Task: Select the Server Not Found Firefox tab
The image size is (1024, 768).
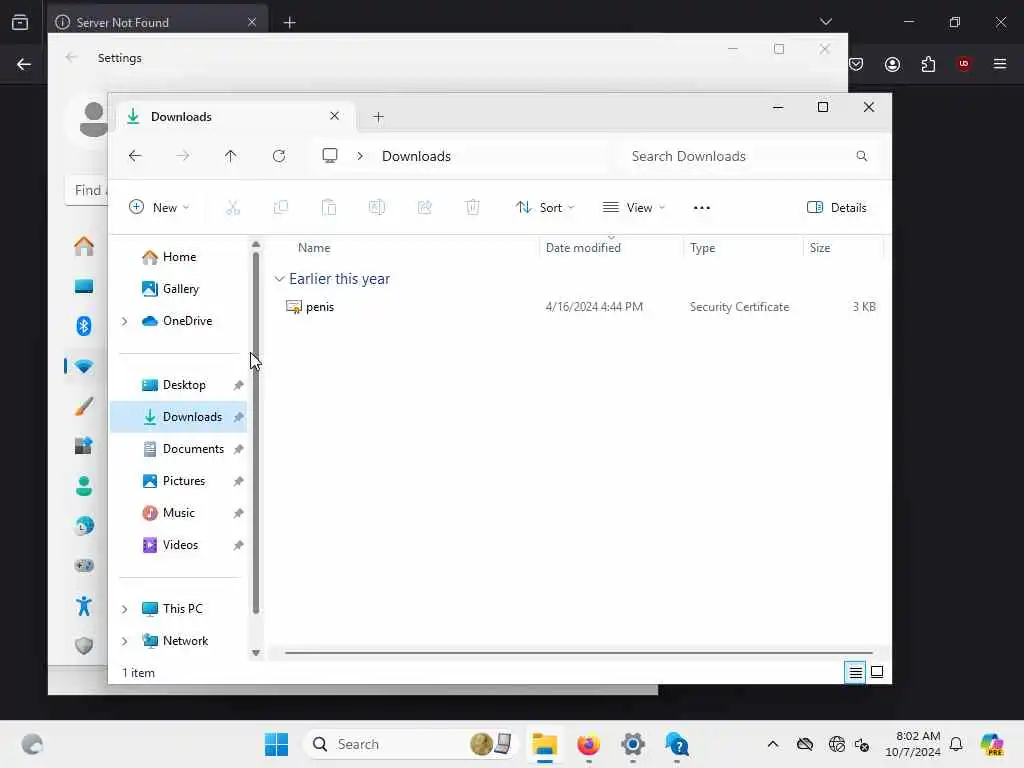Action: pyautogui.click(x=156, y=23)
